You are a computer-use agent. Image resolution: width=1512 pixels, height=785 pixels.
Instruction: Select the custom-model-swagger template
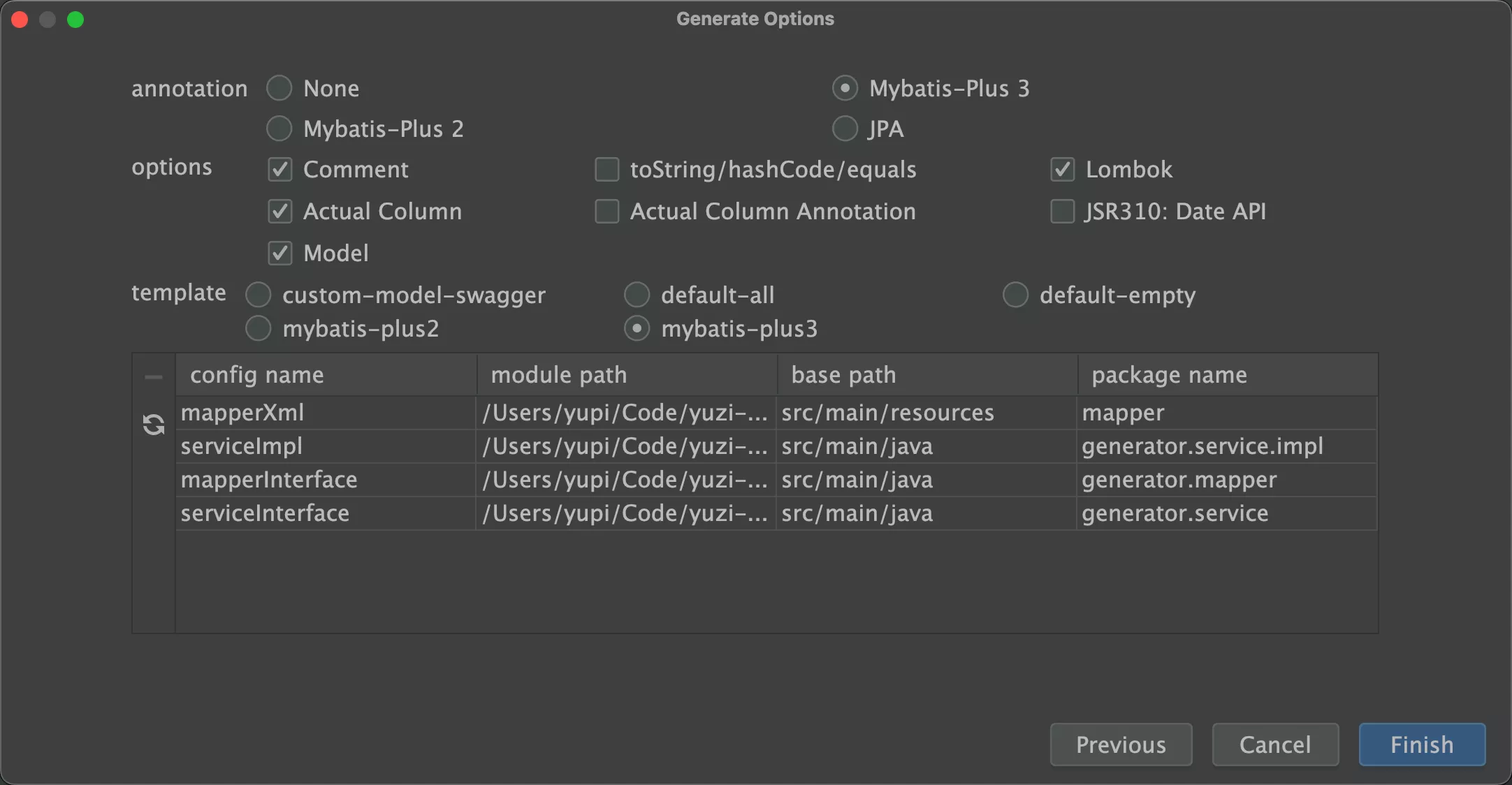tap(259, 294)
